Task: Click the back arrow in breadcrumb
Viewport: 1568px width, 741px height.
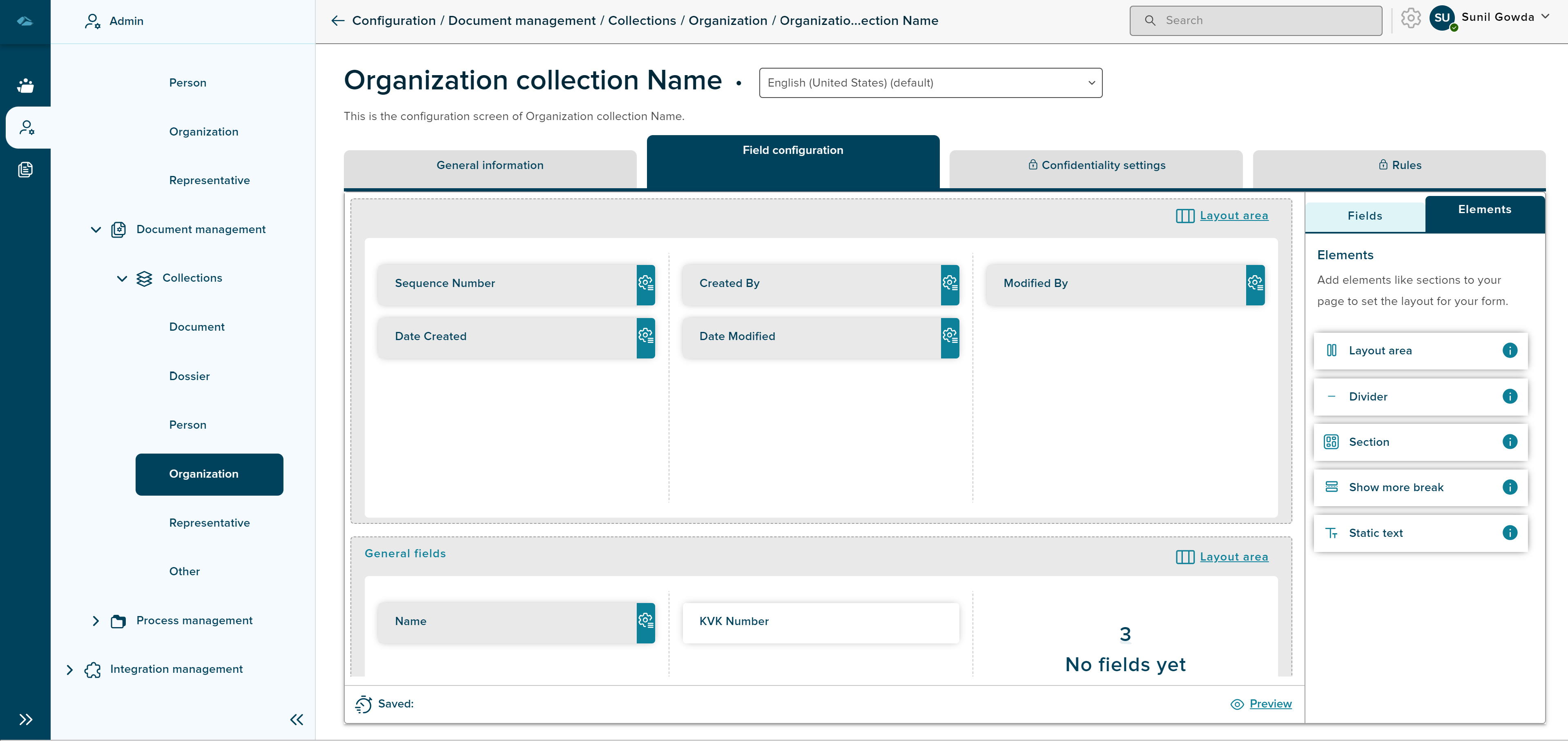Action: pyautogui.click(x=338, y=21)
